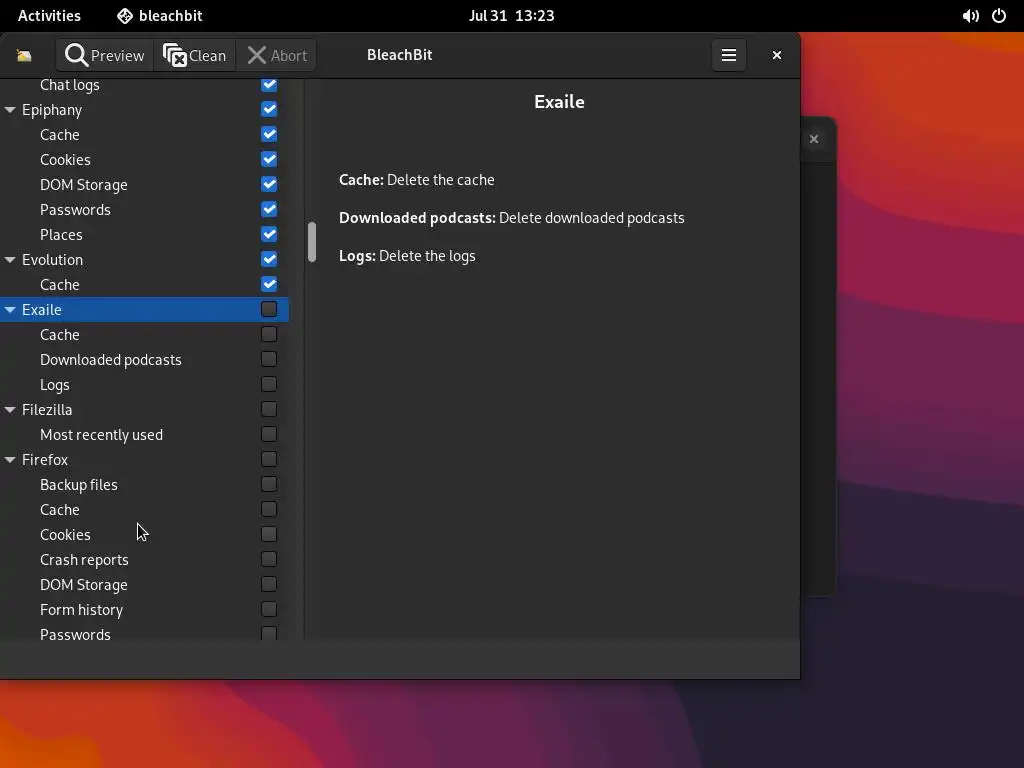
Task: Uncheck Epiphany Cookies checkbox
Action: [269, 159]
